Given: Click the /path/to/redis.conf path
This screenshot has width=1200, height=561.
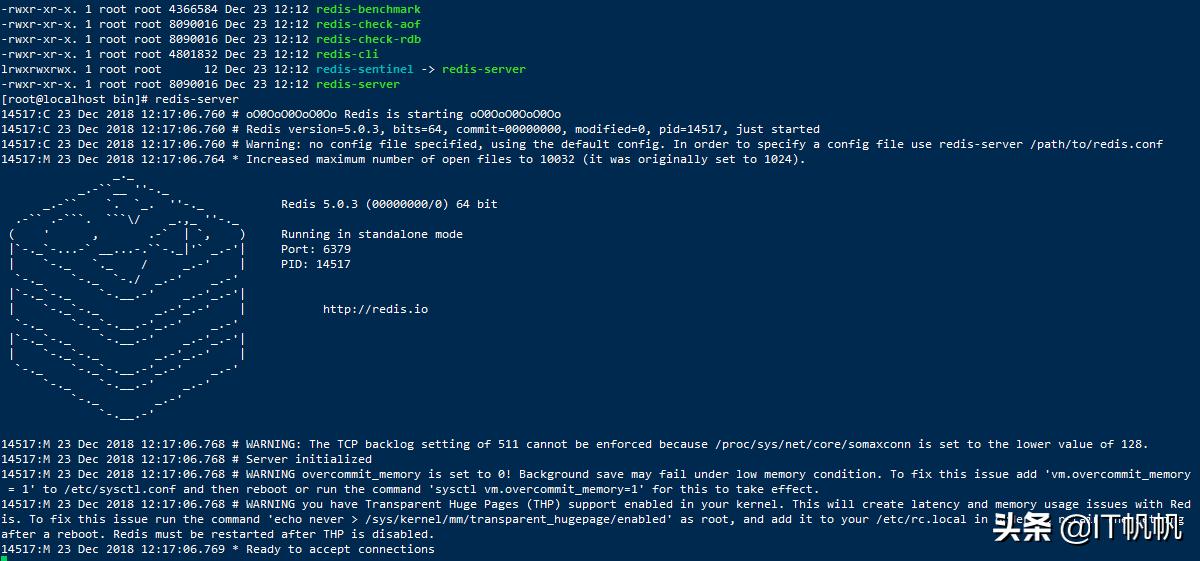Looking at the screenshot, I should coord(1100,144).
